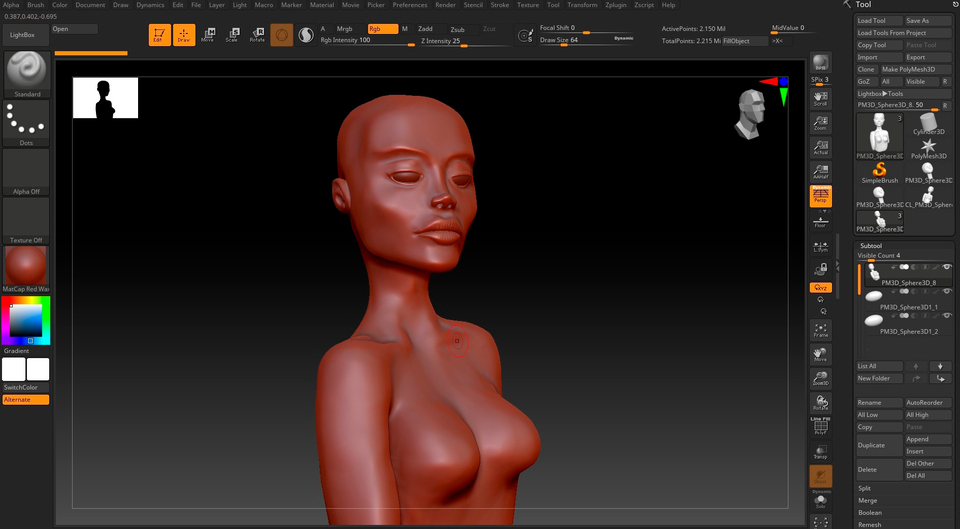Collapse the Subtool panel header
The width and height of the screenshot is (960, 529).
tap(871, 245)
